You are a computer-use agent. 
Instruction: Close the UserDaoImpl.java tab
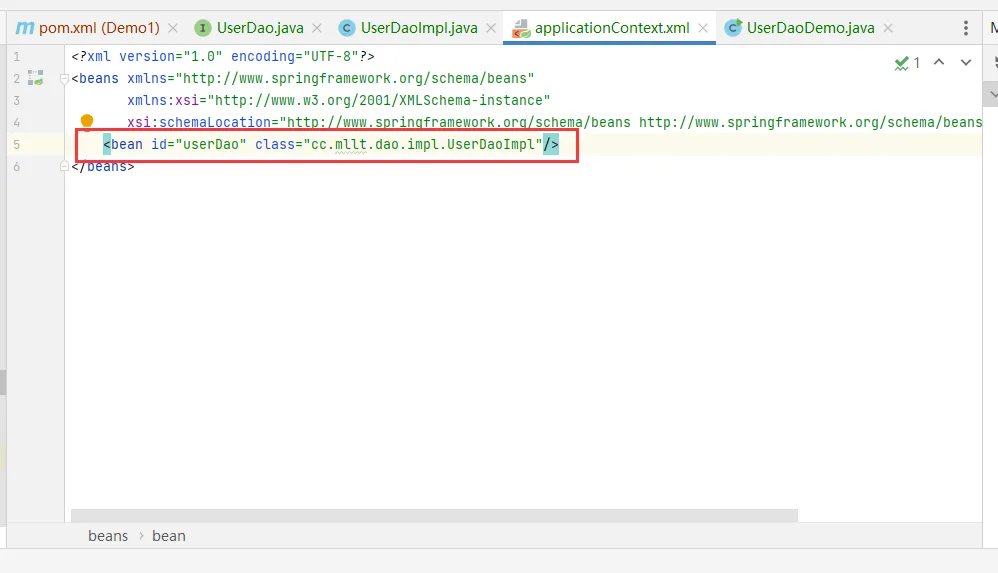tap(491, 28)
